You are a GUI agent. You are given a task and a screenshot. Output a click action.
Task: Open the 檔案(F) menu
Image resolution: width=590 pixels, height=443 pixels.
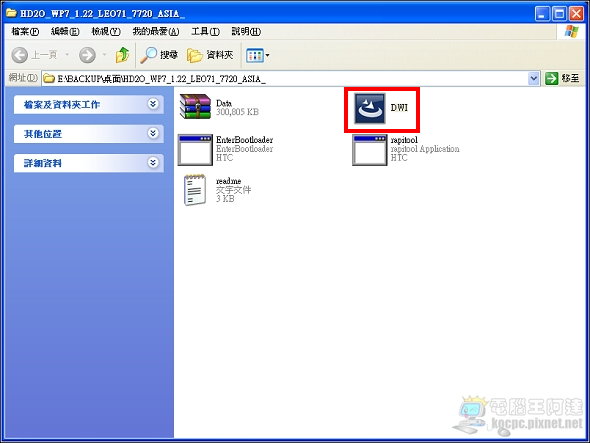pyautogui.click(x=25, y=32)
